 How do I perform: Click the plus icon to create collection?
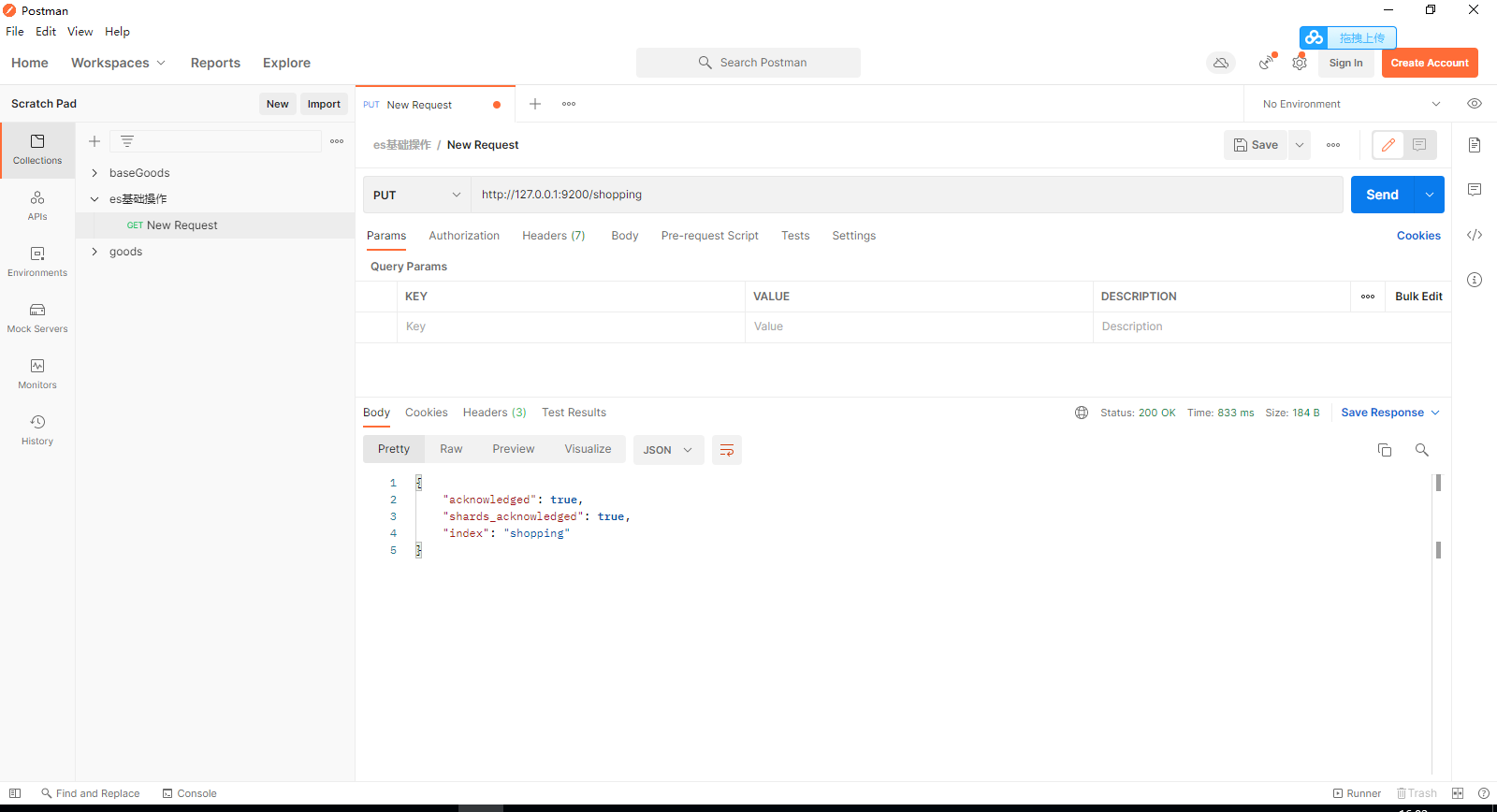[x=94, y=141]
